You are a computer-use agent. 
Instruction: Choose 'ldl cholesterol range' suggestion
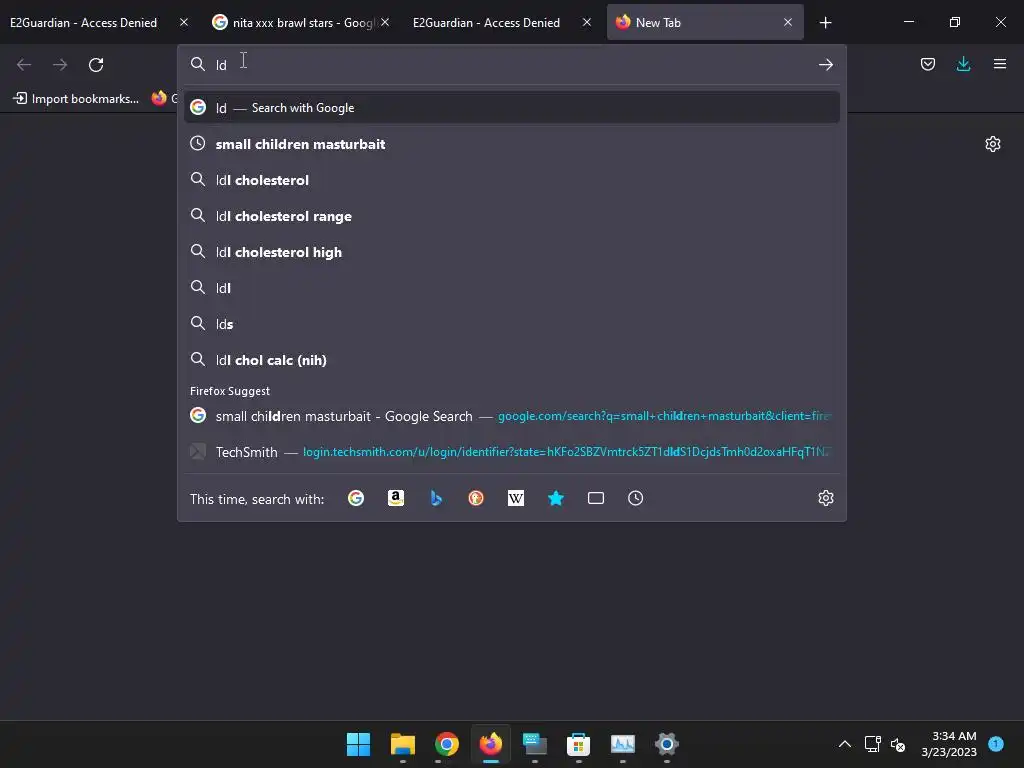[x=512, y=216]
